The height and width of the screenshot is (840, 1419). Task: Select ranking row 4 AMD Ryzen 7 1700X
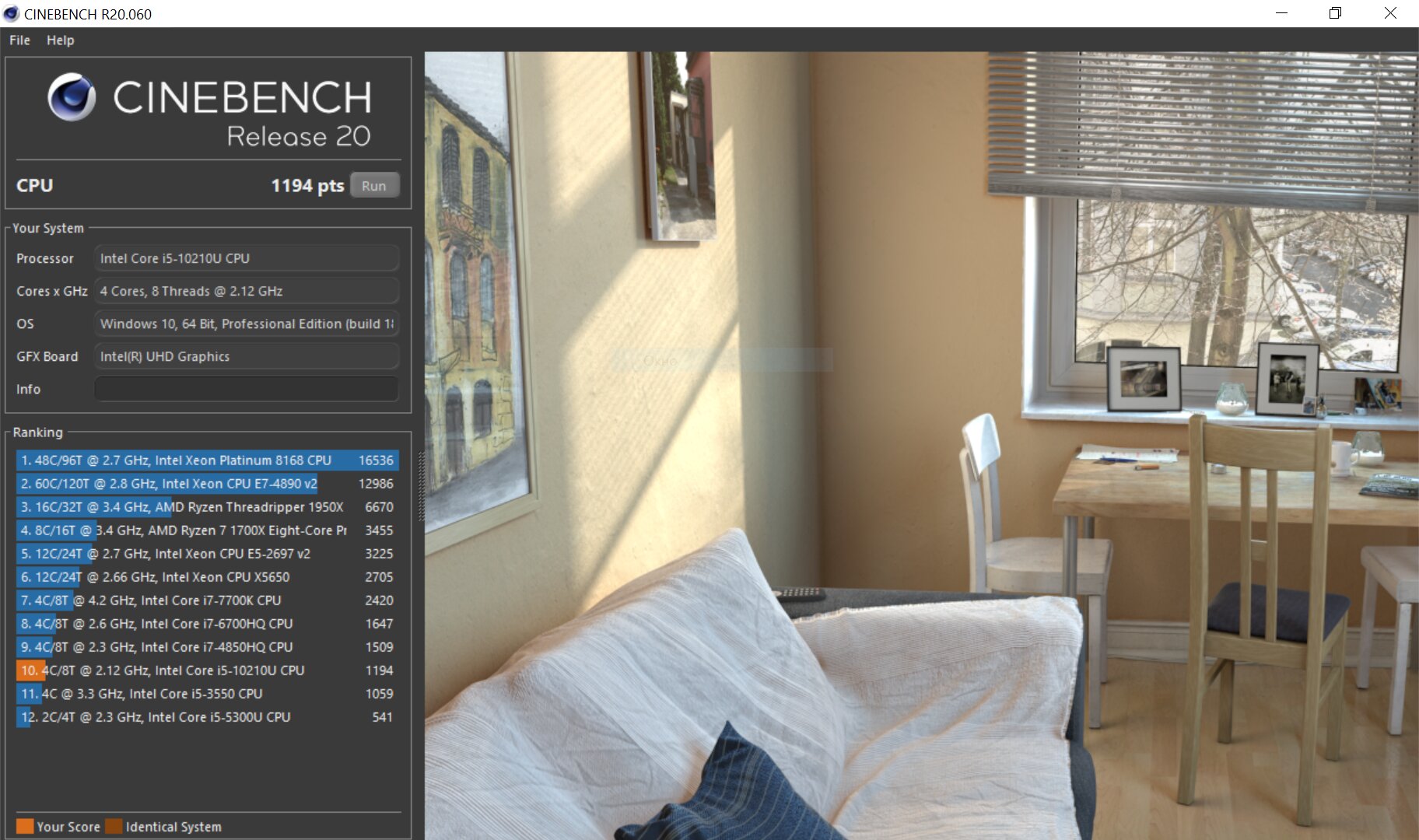[x=208, y=530]
